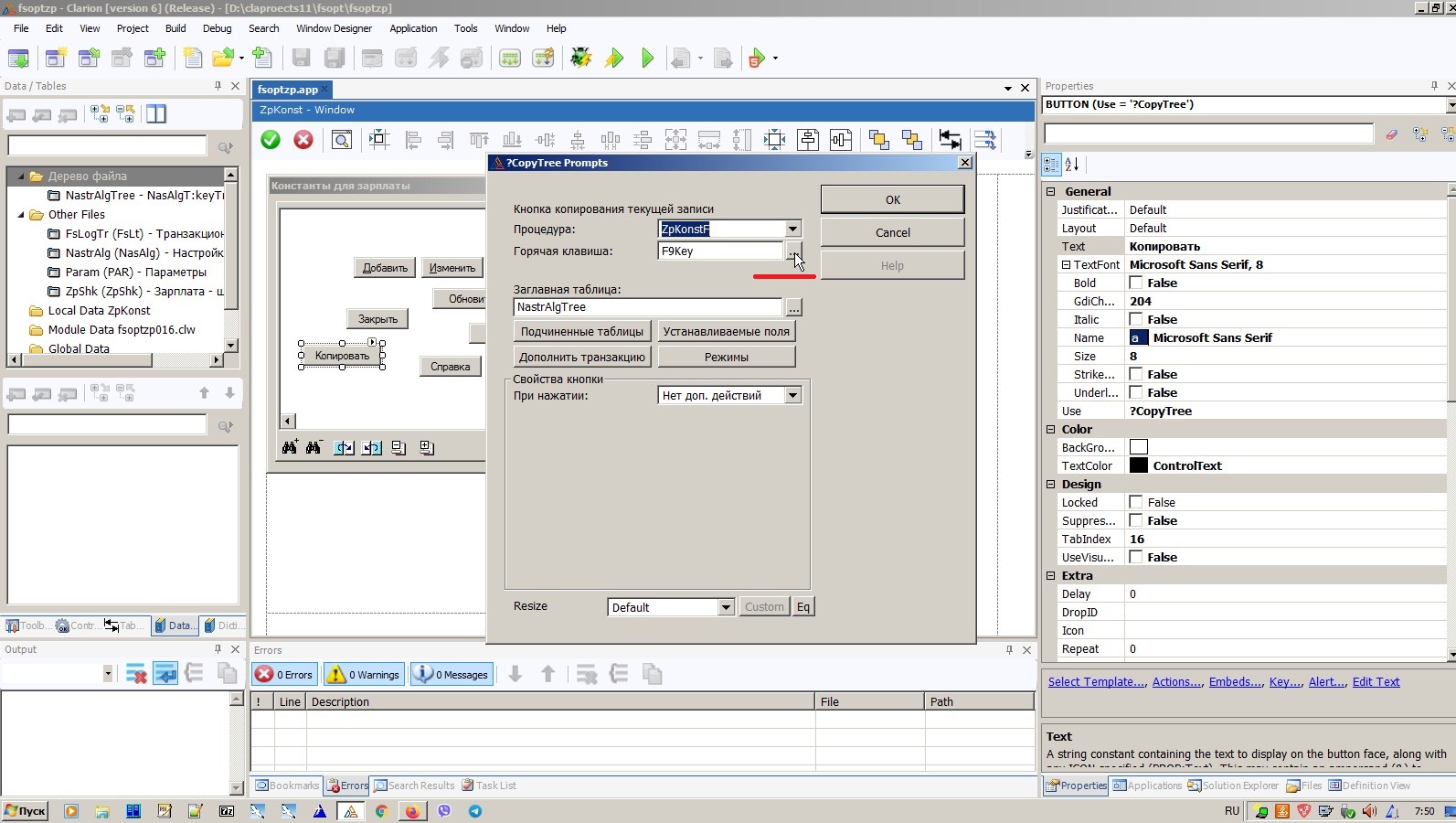The width and height of the screenshot is (1456, 823).
Task: Click the green checkmark accept icon
Action: (x=271, y=140)
